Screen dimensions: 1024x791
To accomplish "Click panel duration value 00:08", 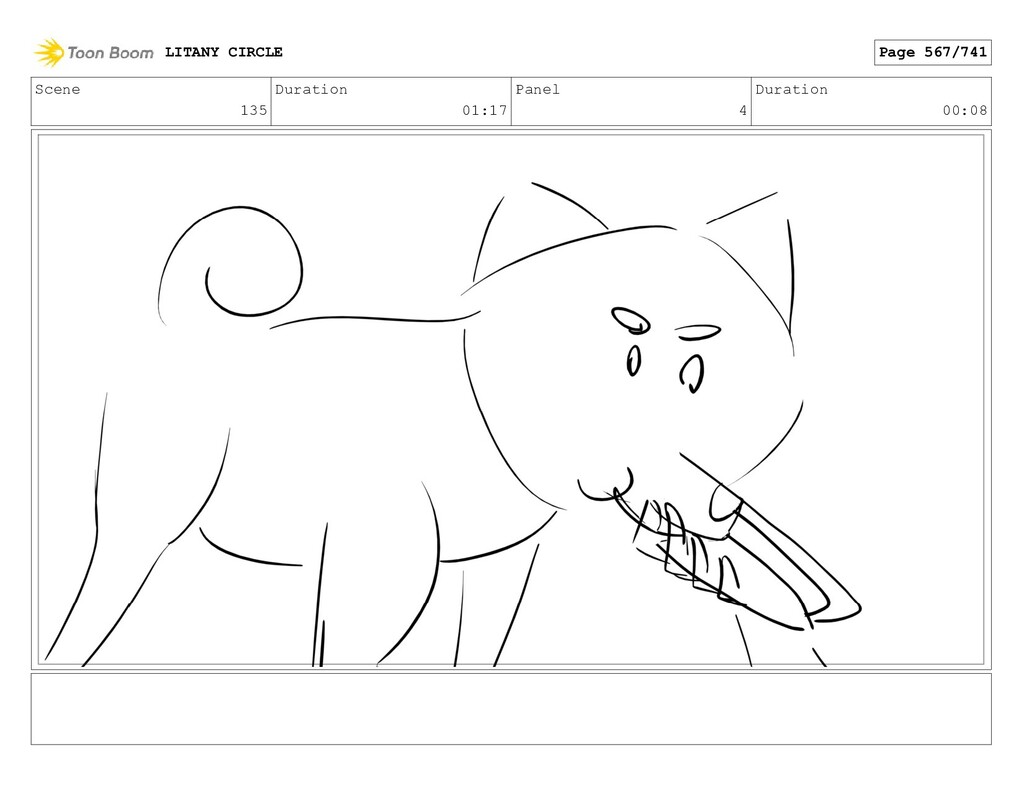I will click(x=965, y=110).
